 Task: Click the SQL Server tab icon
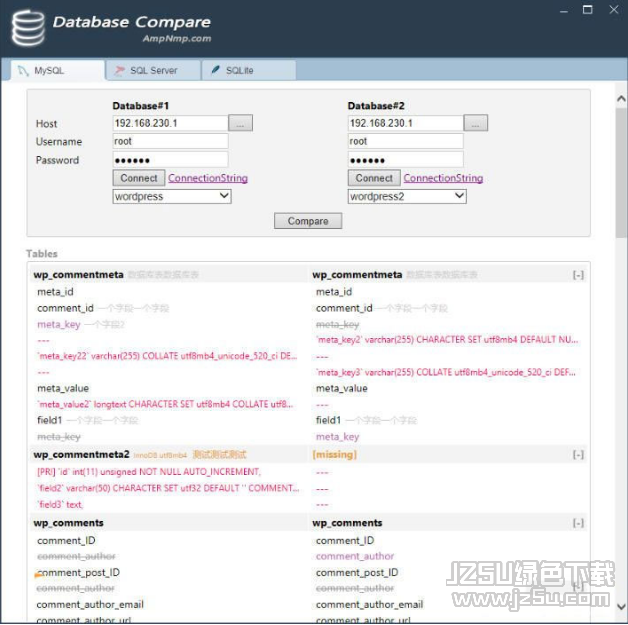[119, 71]
